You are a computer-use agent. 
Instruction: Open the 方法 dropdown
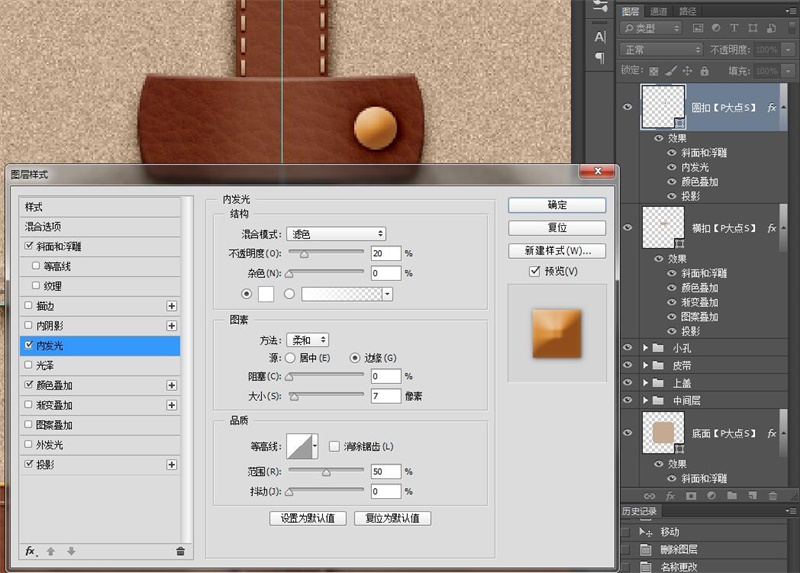[308, 340]
